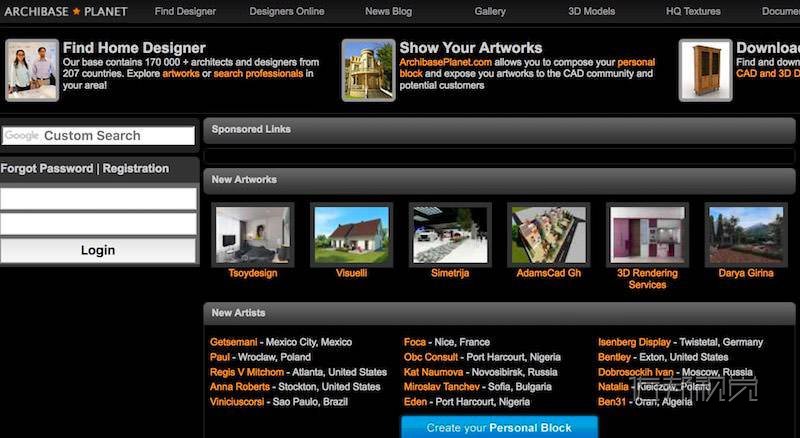The width and height of the screenshot is (800, 438).
Task: Click the Show Your Artworks house icon
Action: 368,70
